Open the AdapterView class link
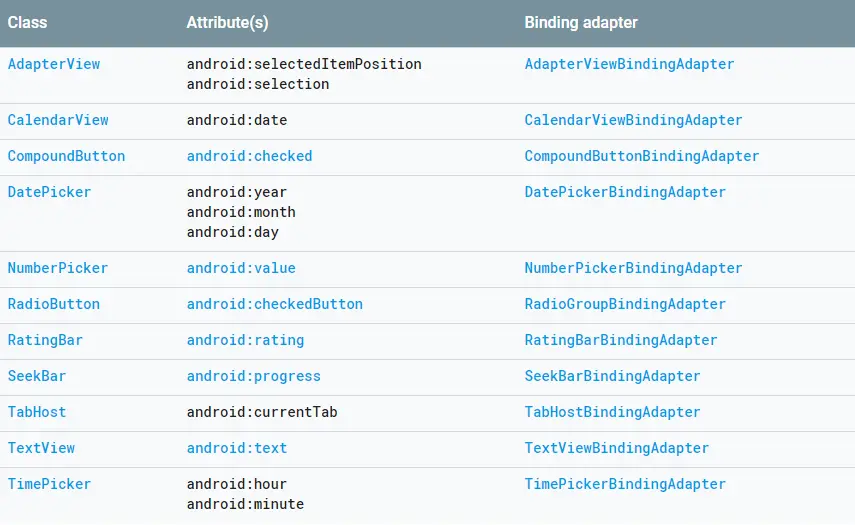 (54, 64)
